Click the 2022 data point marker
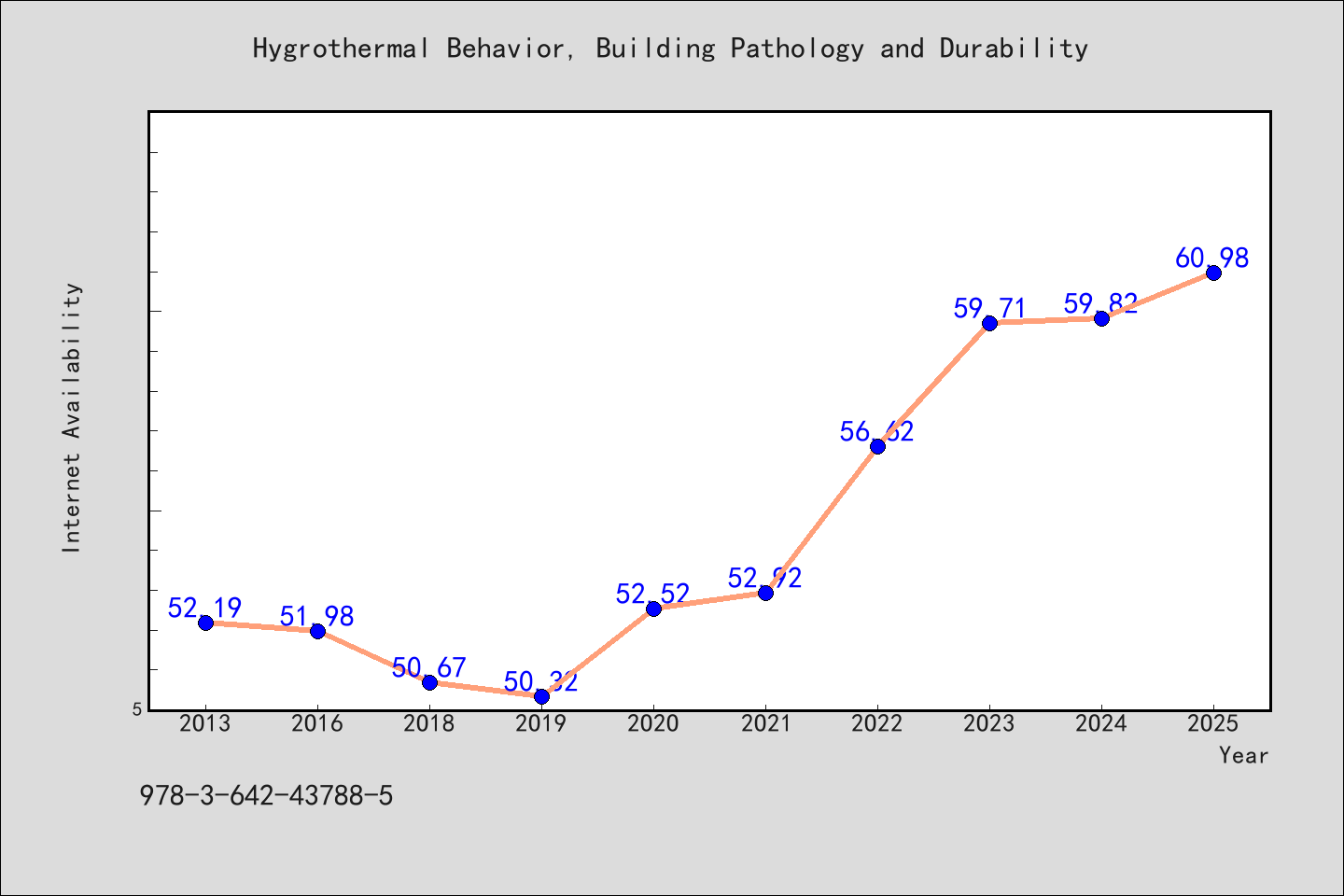This screenshot has width=1344, height=896. (x=877, y=446)
